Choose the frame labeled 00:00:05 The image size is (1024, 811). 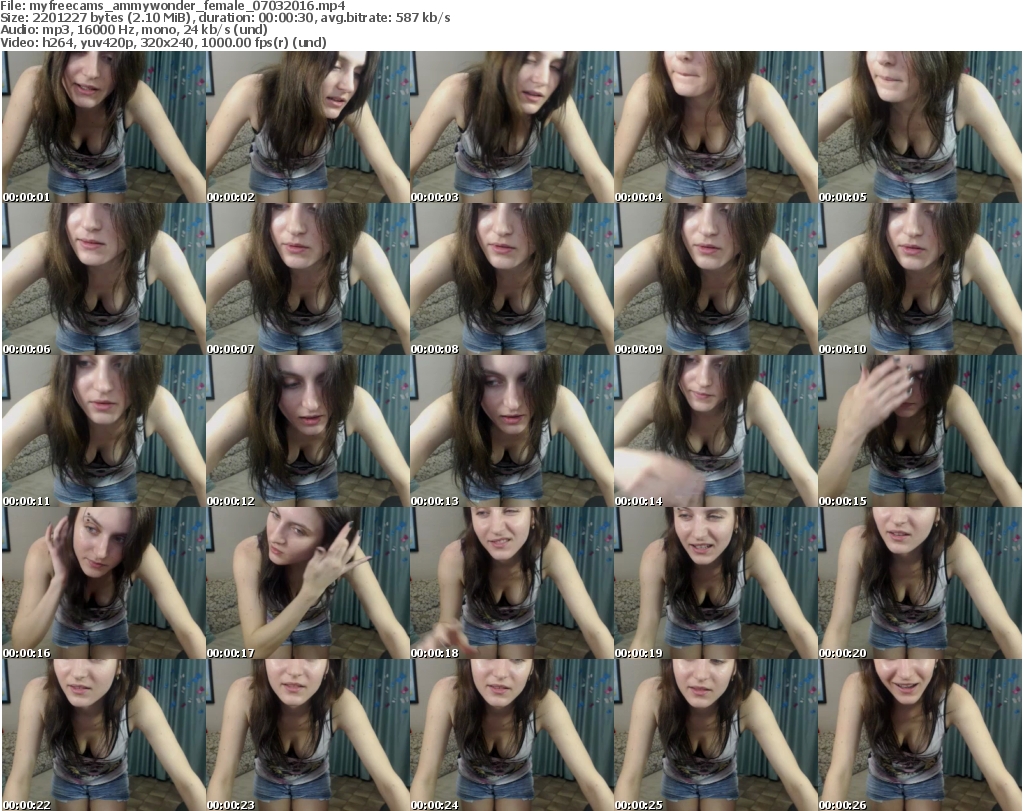920,127
